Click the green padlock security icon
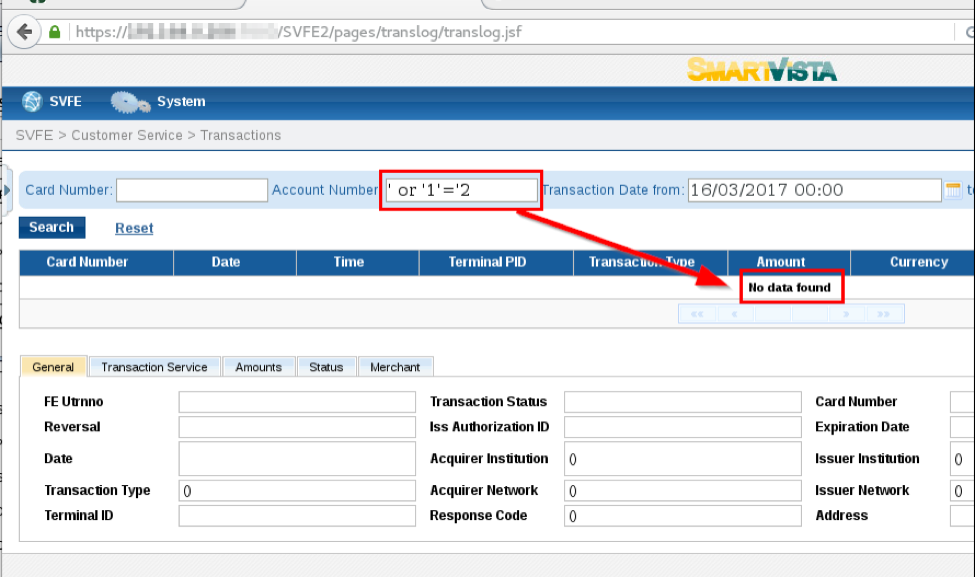The height and width of the screenshot is (577, 975). tap(55, 32)
